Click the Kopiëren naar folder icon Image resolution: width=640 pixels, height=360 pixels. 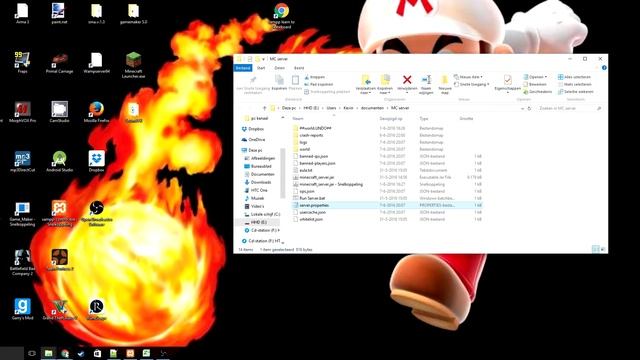[385, 80]
